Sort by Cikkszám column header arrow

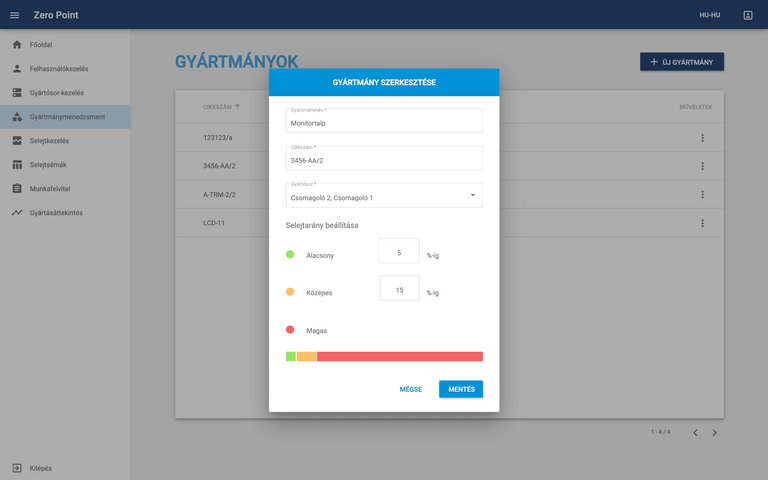(x=237, y=106)
